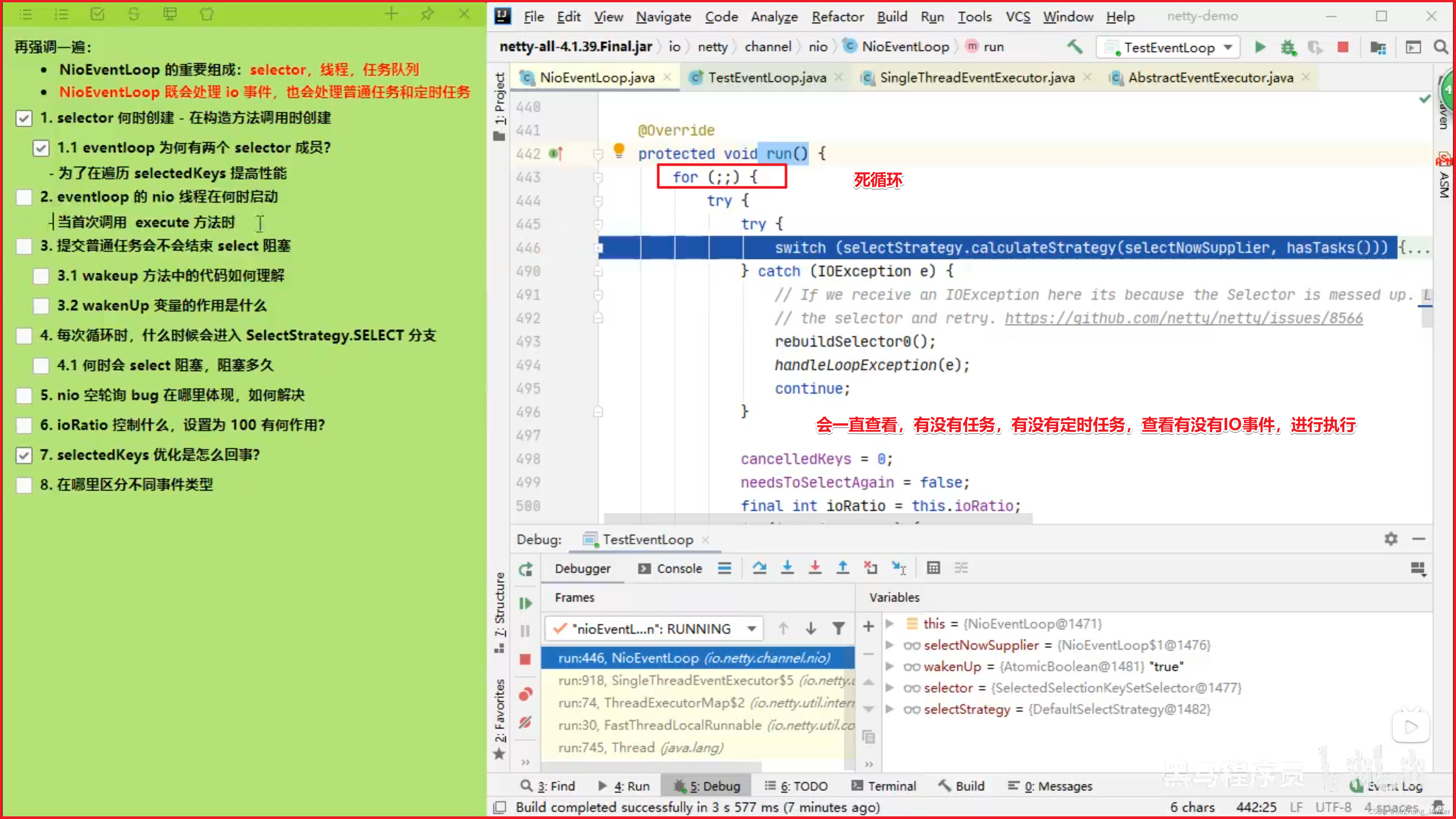Check '2. eventloop 的 nio 线程在何时启动'
The height and width of the screenshot is (819, 1456).
24,197
